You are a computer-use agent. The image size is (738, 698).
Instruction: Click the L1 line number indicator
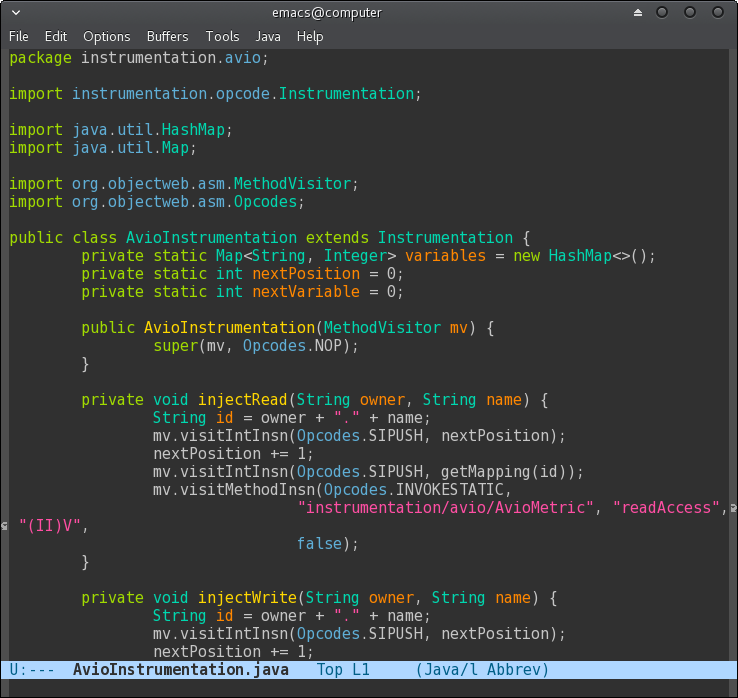point(363,670)
